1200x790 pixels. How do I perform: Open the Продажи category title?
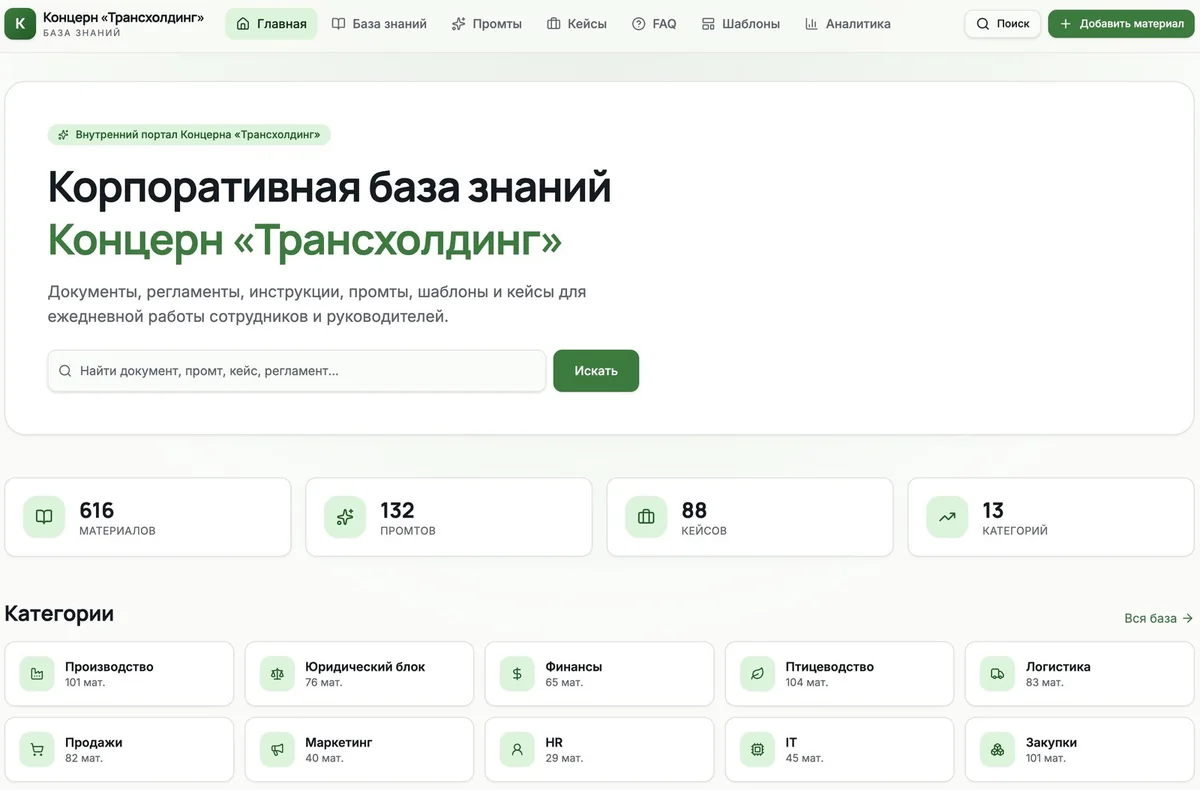click(94, 742)
